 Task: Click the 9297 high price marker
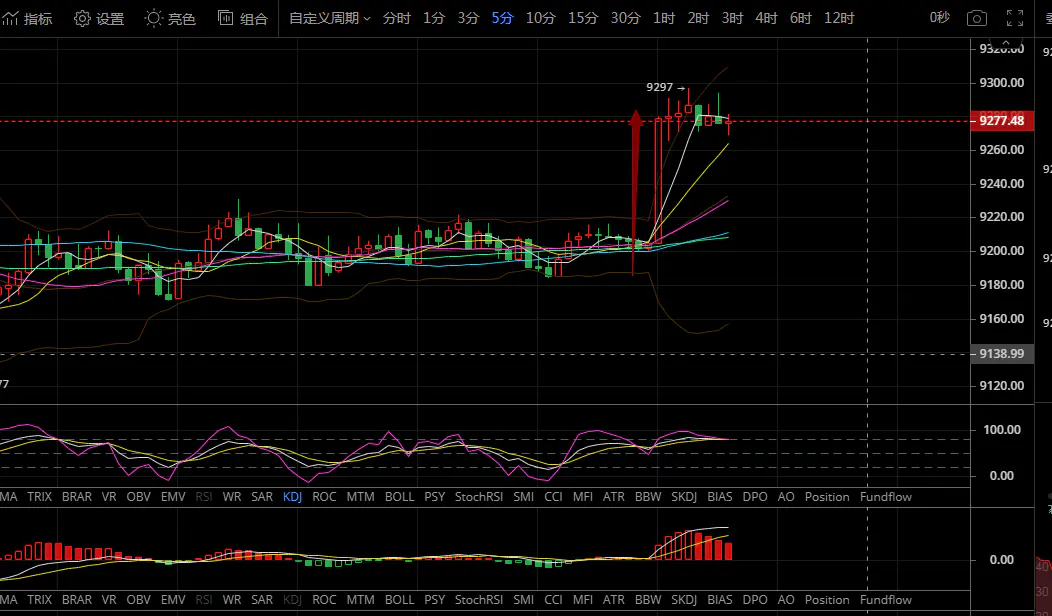[x=666, y=87]
